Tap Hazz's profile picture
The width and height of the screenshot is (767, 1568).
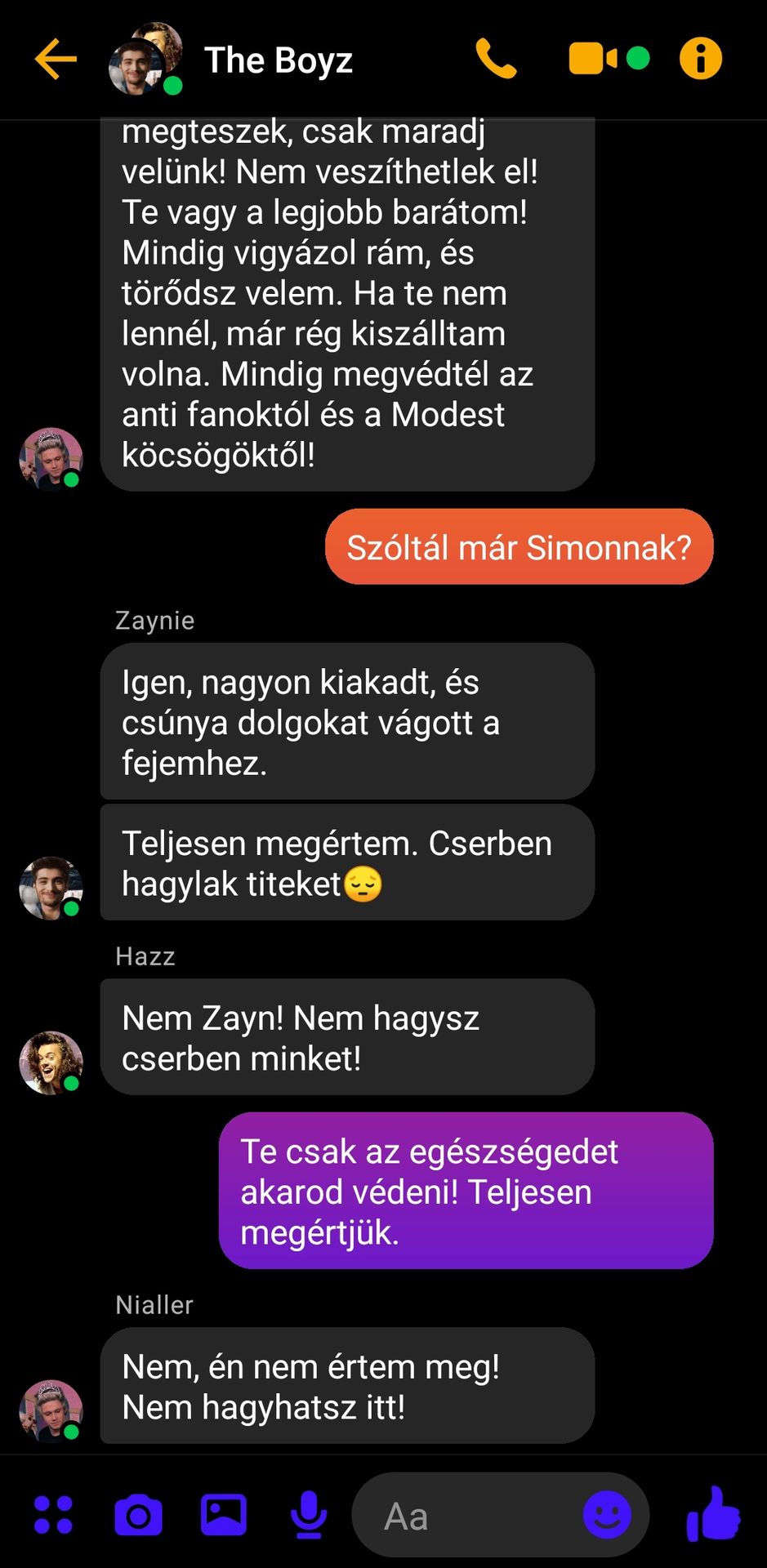[51, 1062]
